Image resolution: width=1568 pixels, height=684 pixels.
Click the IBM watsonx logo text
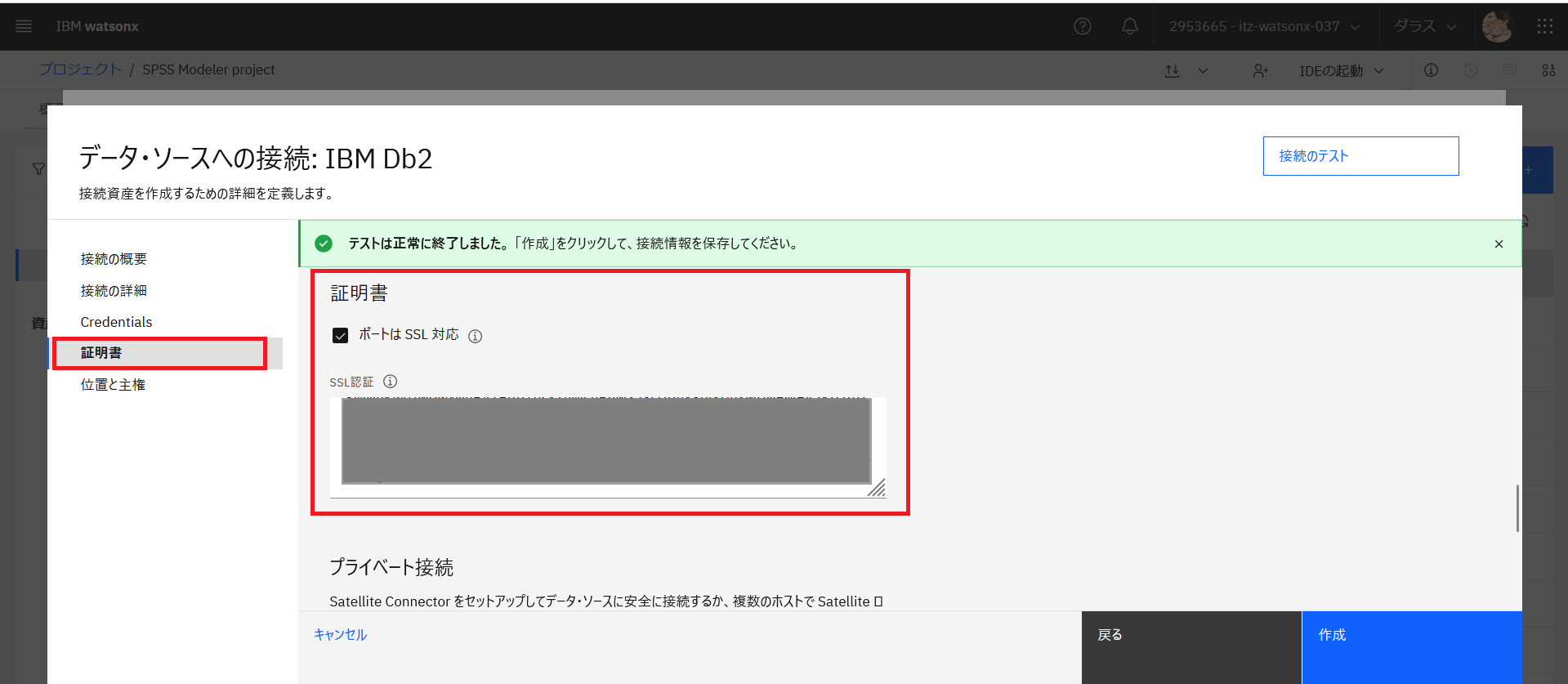[x=97, y=26]
